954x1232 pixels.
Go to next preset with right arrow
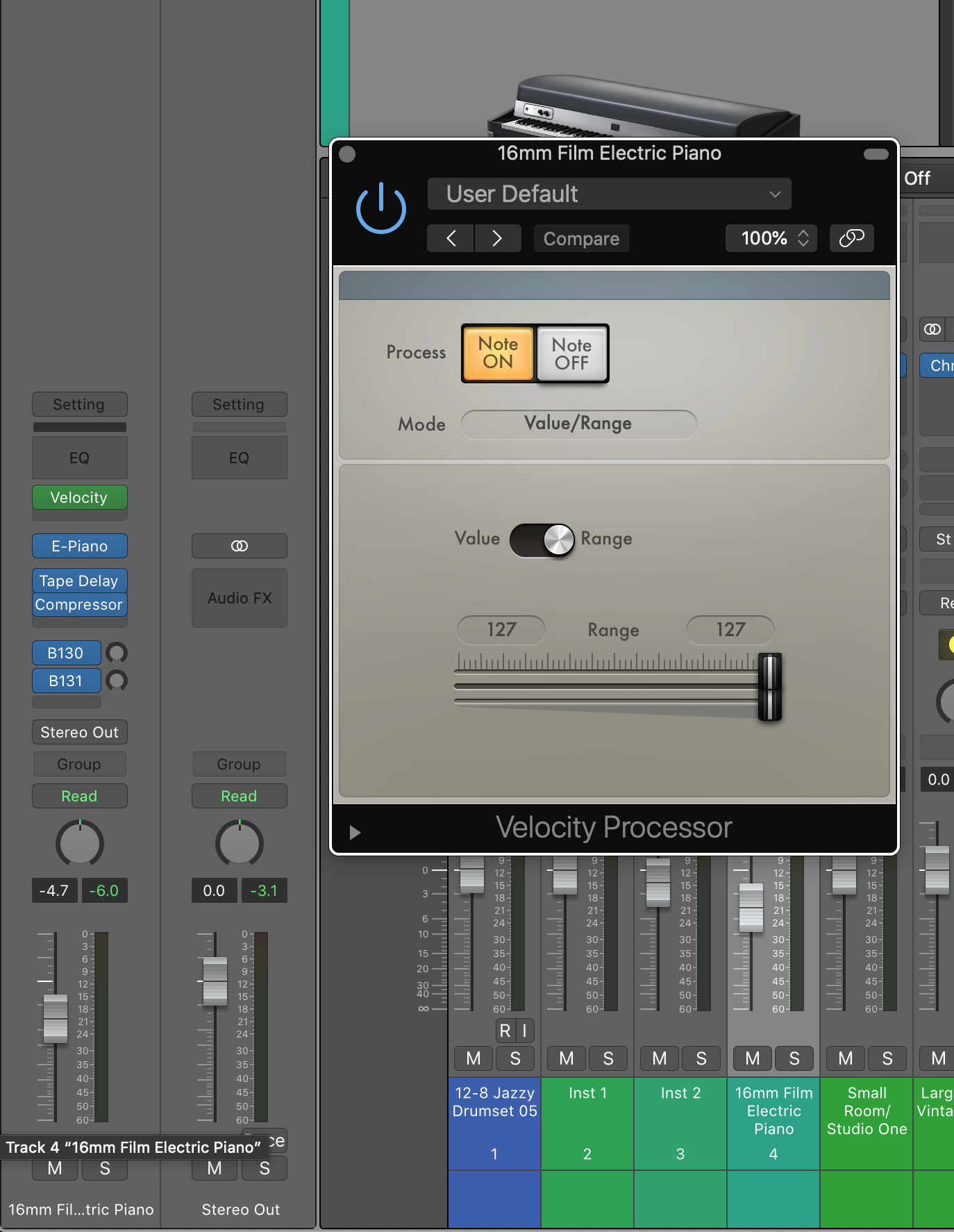497,238
